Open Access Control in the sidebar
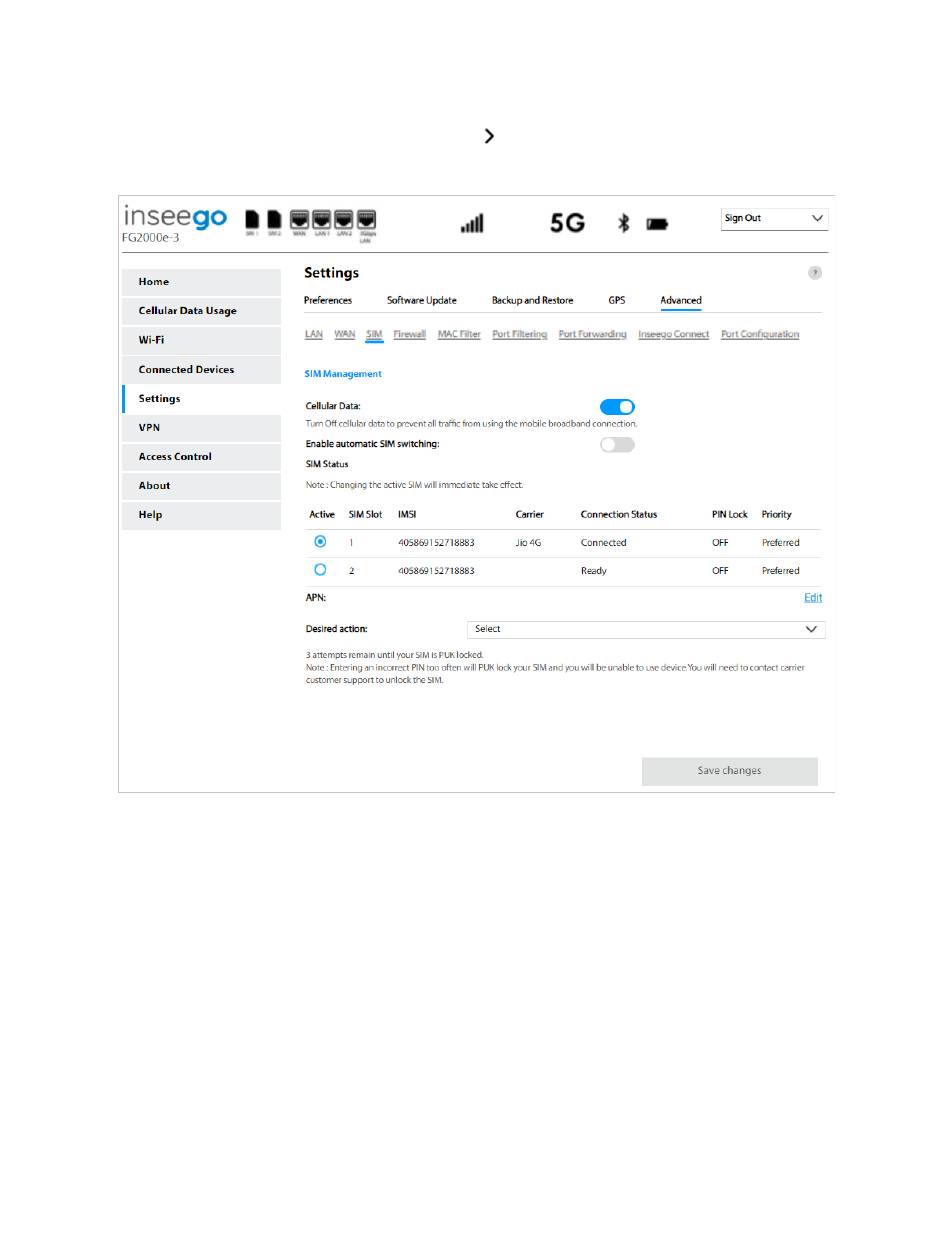The image size is (950, 1248). pyautogui.click(x=201, y=456)
